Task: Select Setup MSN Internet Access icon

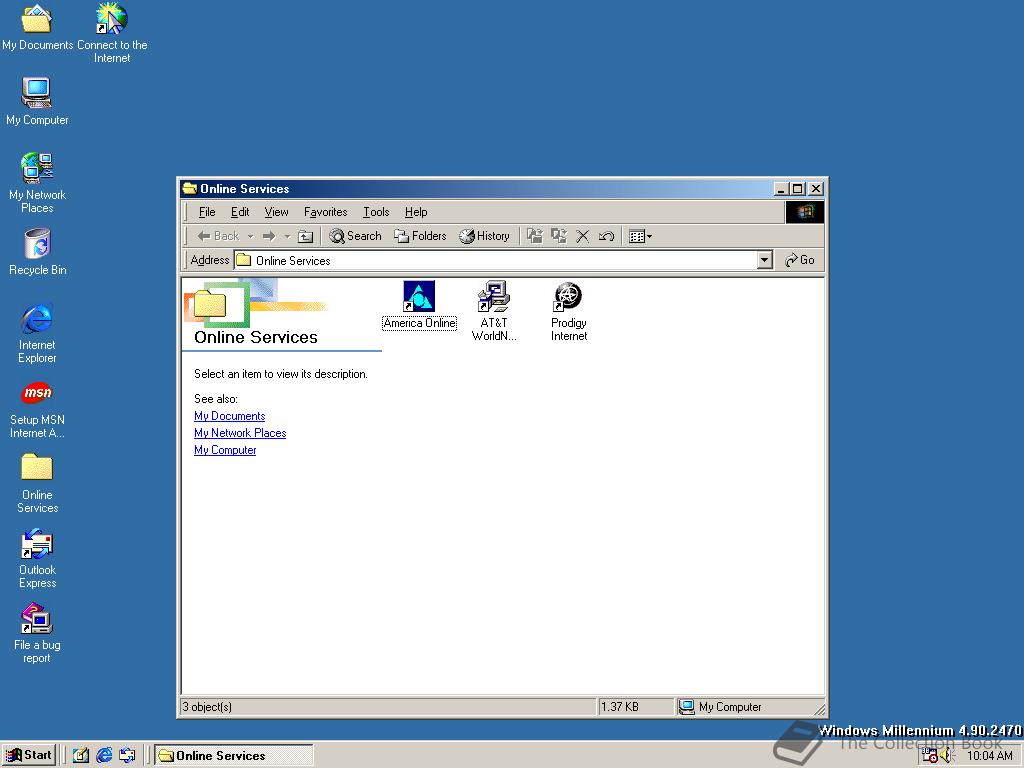Action: (x=37, y=409)
